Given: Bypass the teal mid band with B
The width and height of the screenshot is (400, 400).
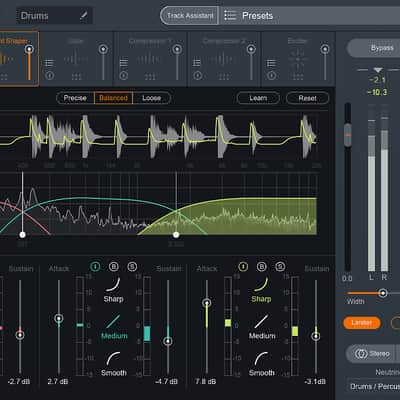Looking at the screenshot, I should point(114,266).
